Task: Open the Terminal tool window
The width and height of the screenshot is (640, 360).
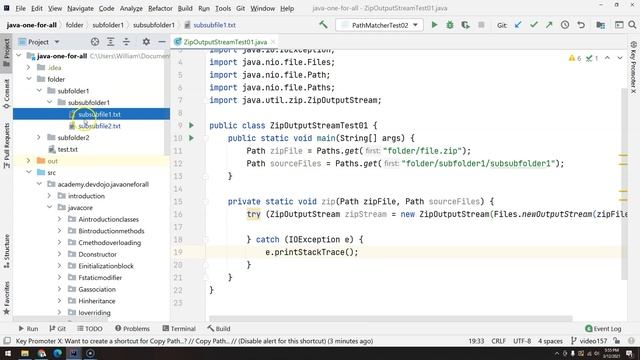Action: click(179, 329)
